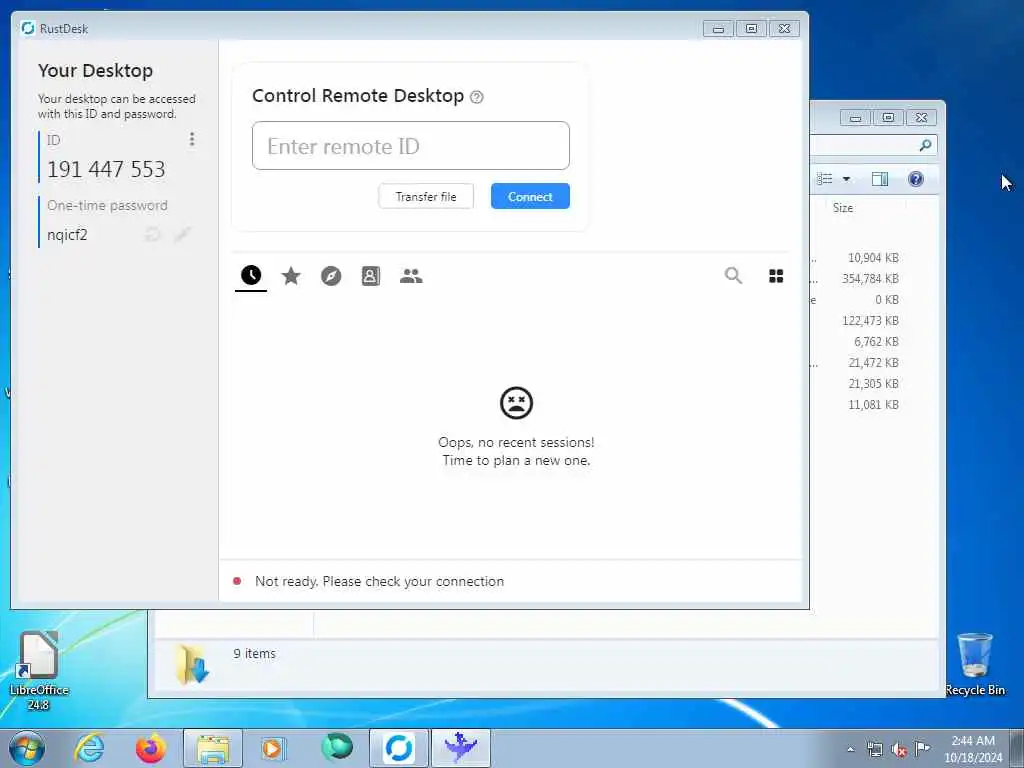Launch Internet Explorer from the taskbar
Screen dimensions: 1024x768
tap(89, 748)
